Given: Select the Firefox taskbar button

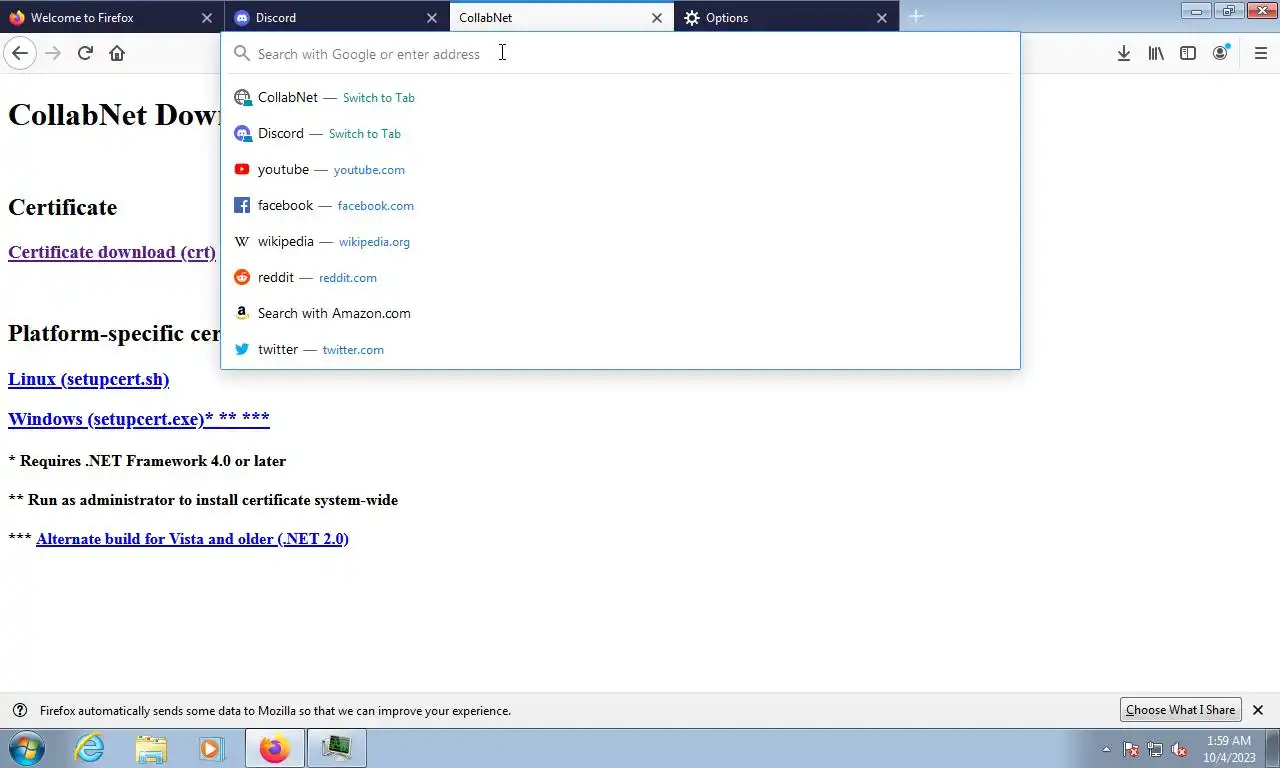Looking at the screenshot, I should (x=274, y=748).
